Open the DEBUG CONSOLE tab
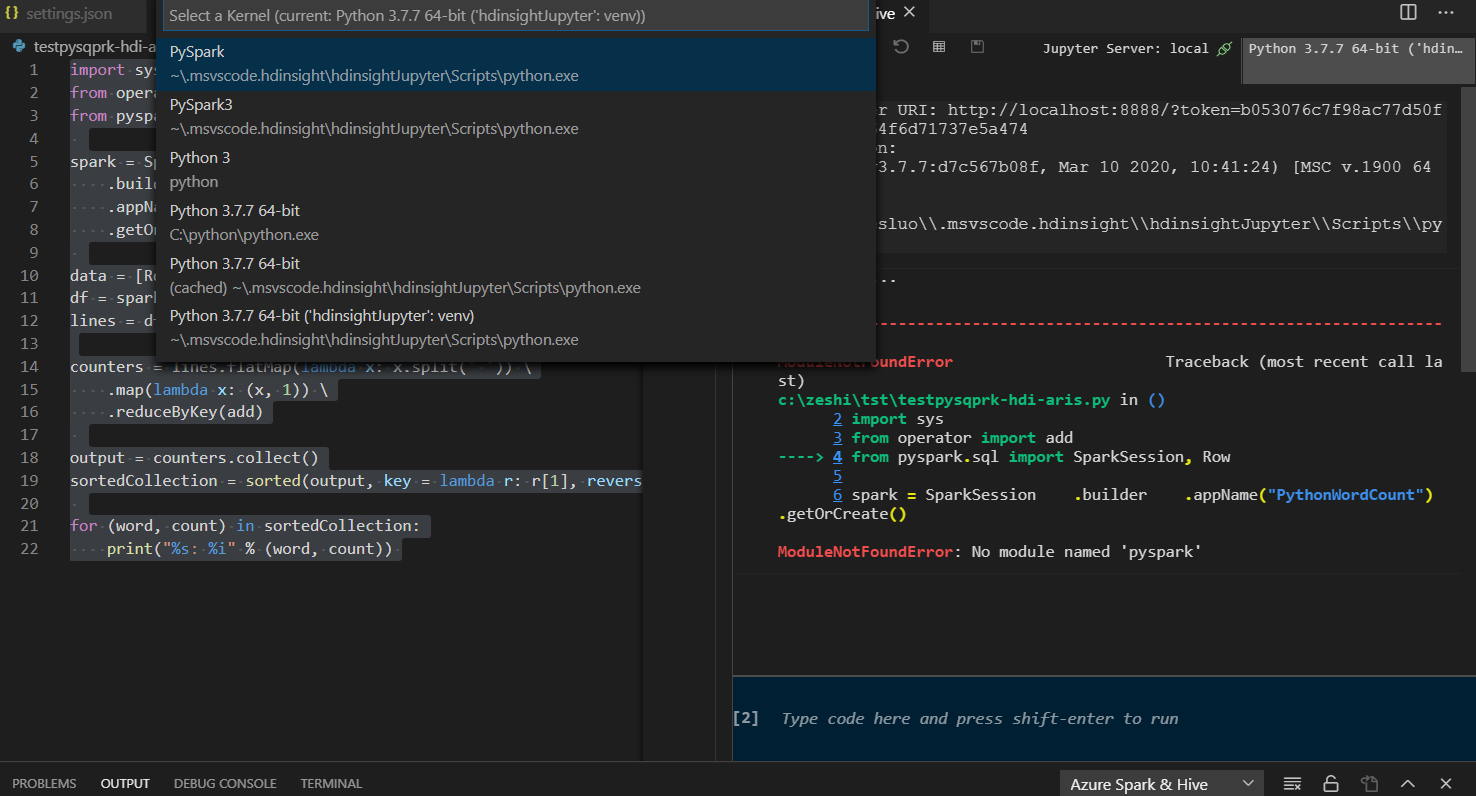This screenshot has height=796, width=1476. pyautogui.click(x=225, y=783)
